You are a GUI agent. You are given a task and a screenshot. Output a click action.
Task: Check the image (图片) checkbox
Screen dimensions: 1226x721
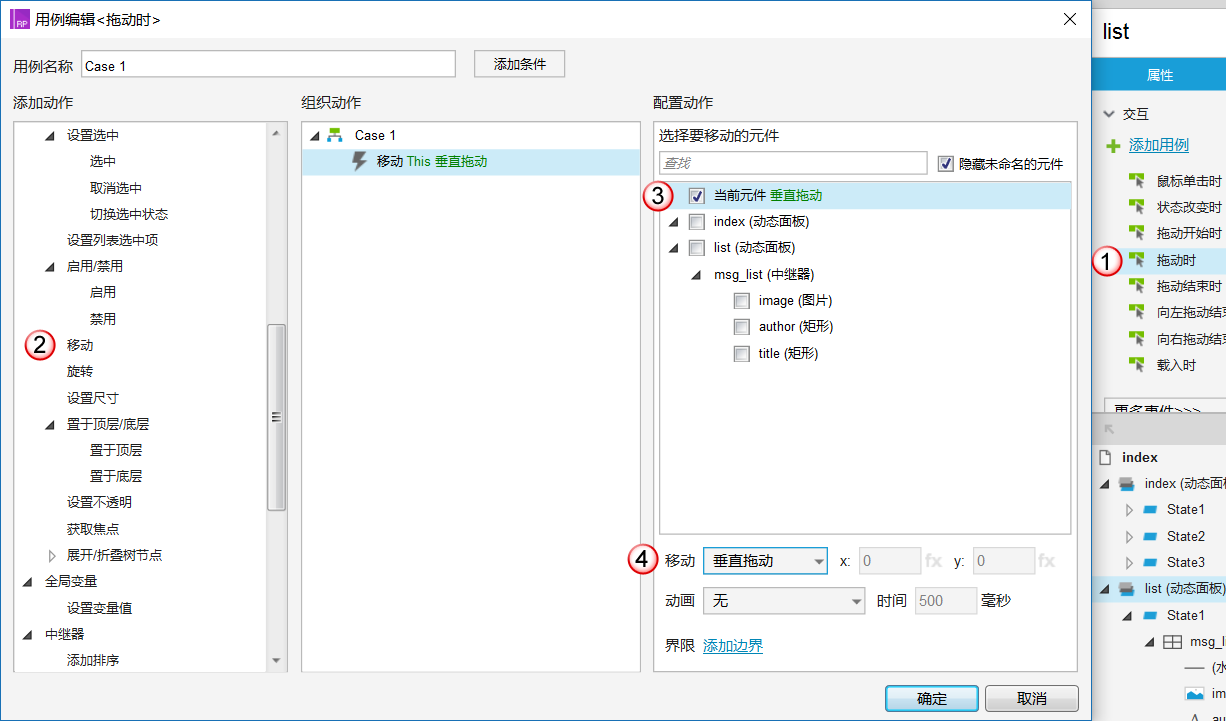[x=741, y=301]
